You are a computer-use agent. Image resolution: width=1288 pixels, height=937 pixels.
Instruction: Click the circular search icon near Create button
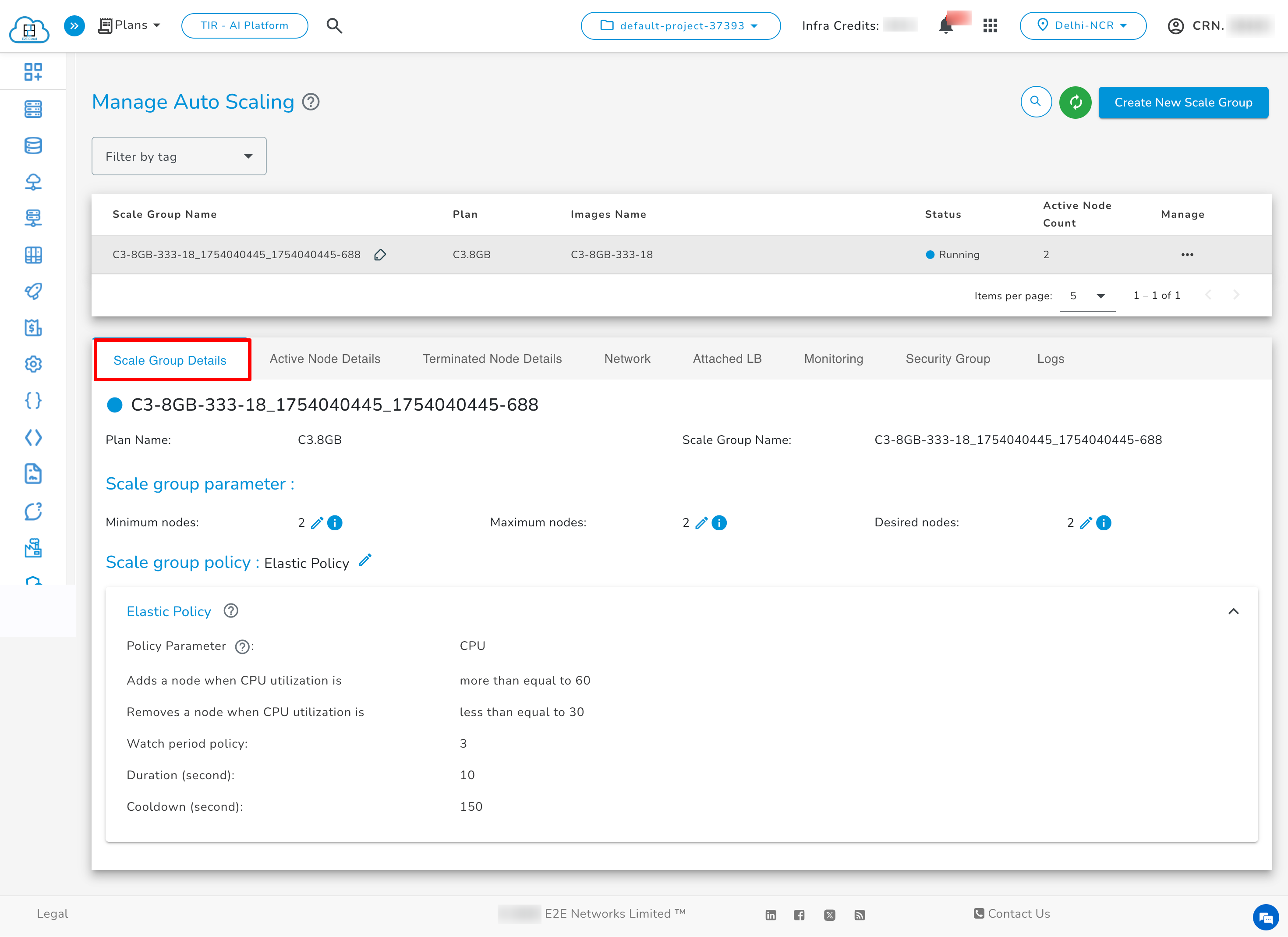click(x=1036, y=102)
